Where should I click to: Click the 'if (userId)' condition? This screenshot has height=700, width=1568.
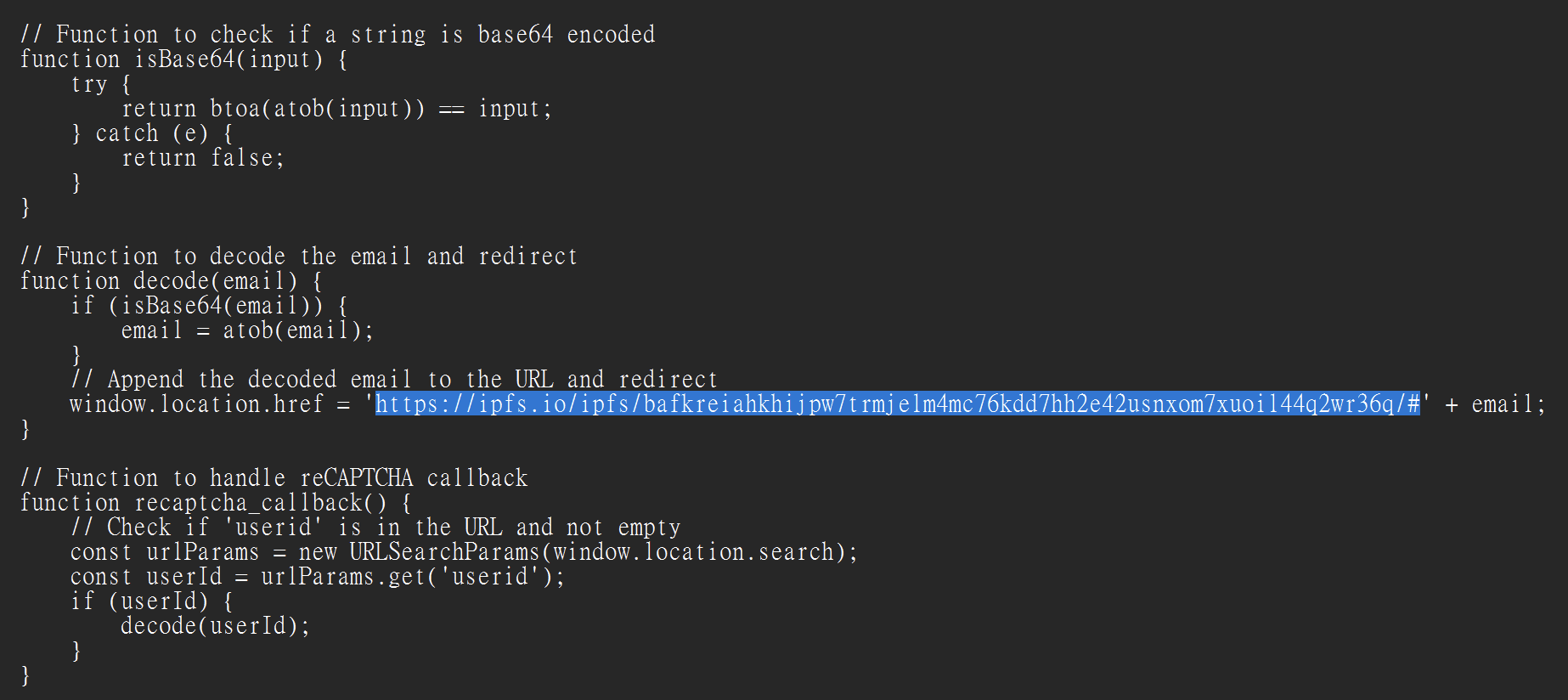pyautogui.click(x=139, y=601)
